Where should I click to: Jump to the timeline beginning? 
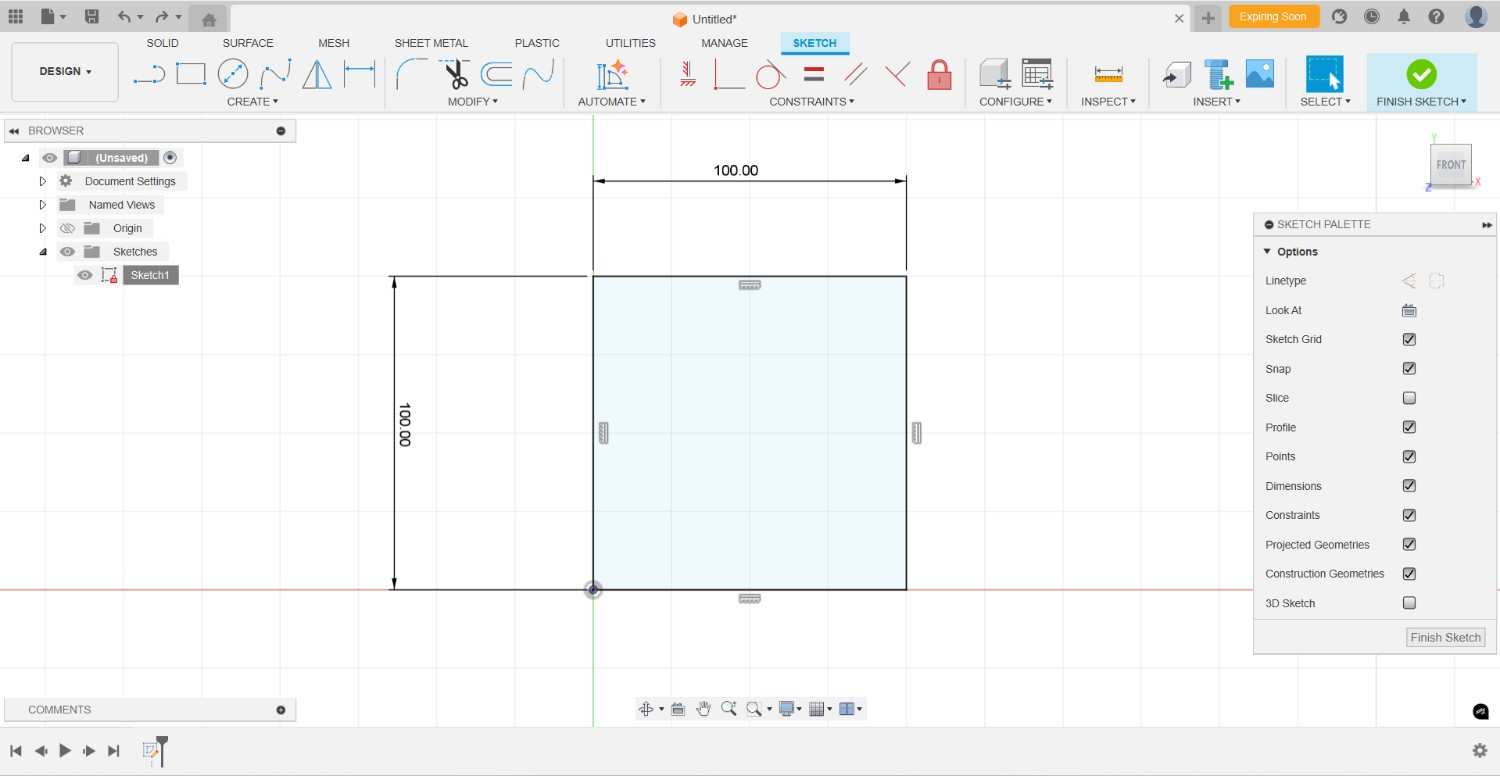tap(16, 750)
